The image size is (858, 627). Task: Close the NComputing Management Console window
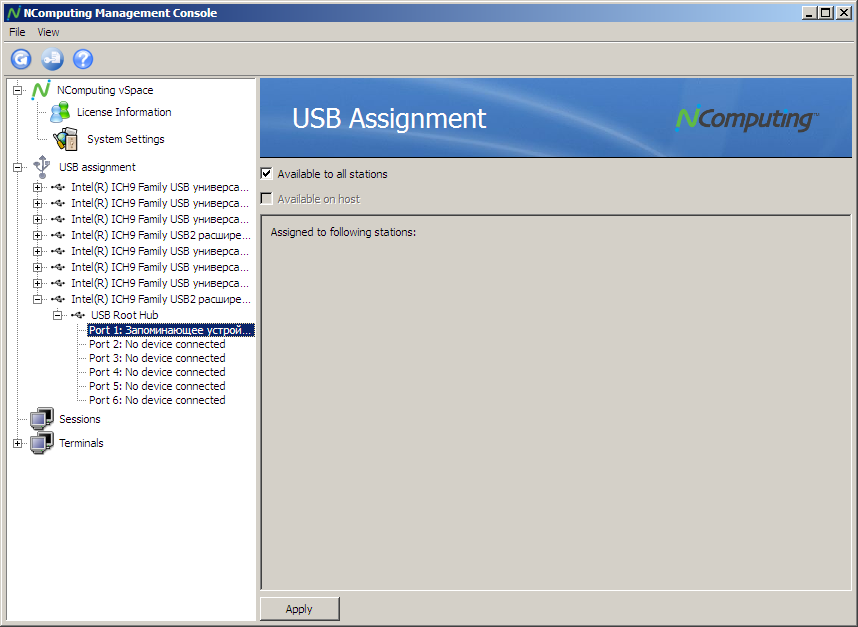[x=844, y=13]
